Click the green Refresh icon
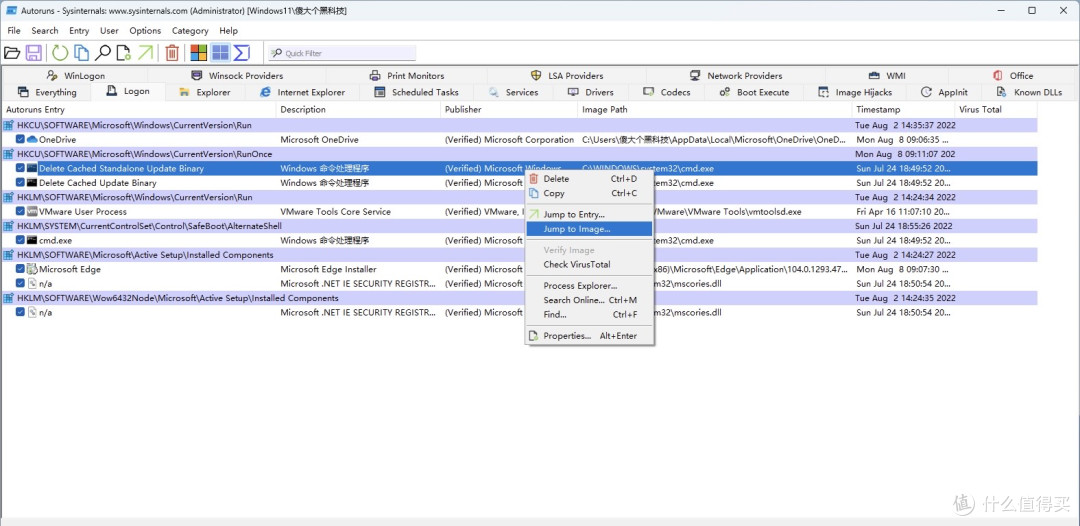 [61, 53]
